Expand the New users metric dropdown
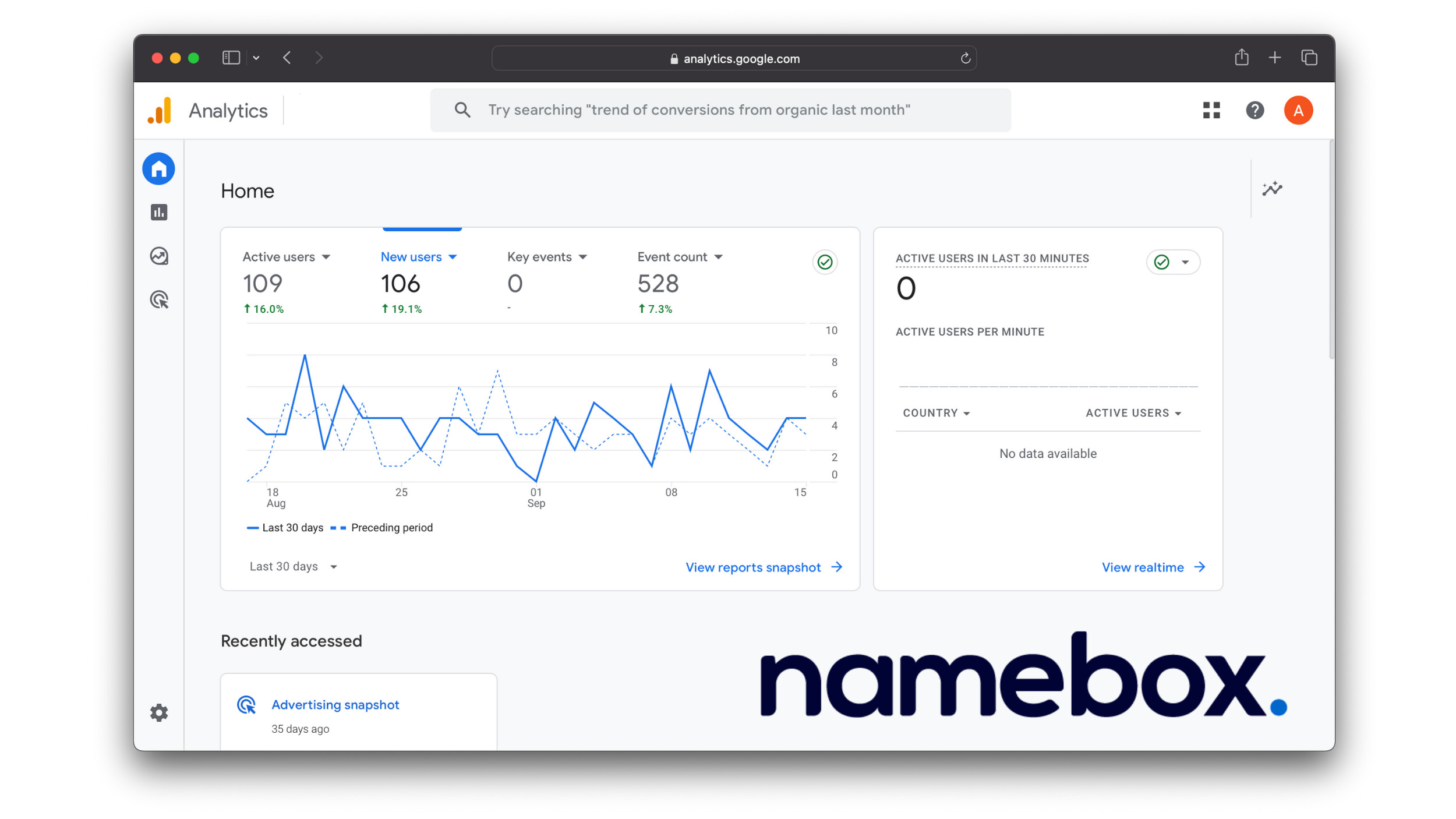 453,257
